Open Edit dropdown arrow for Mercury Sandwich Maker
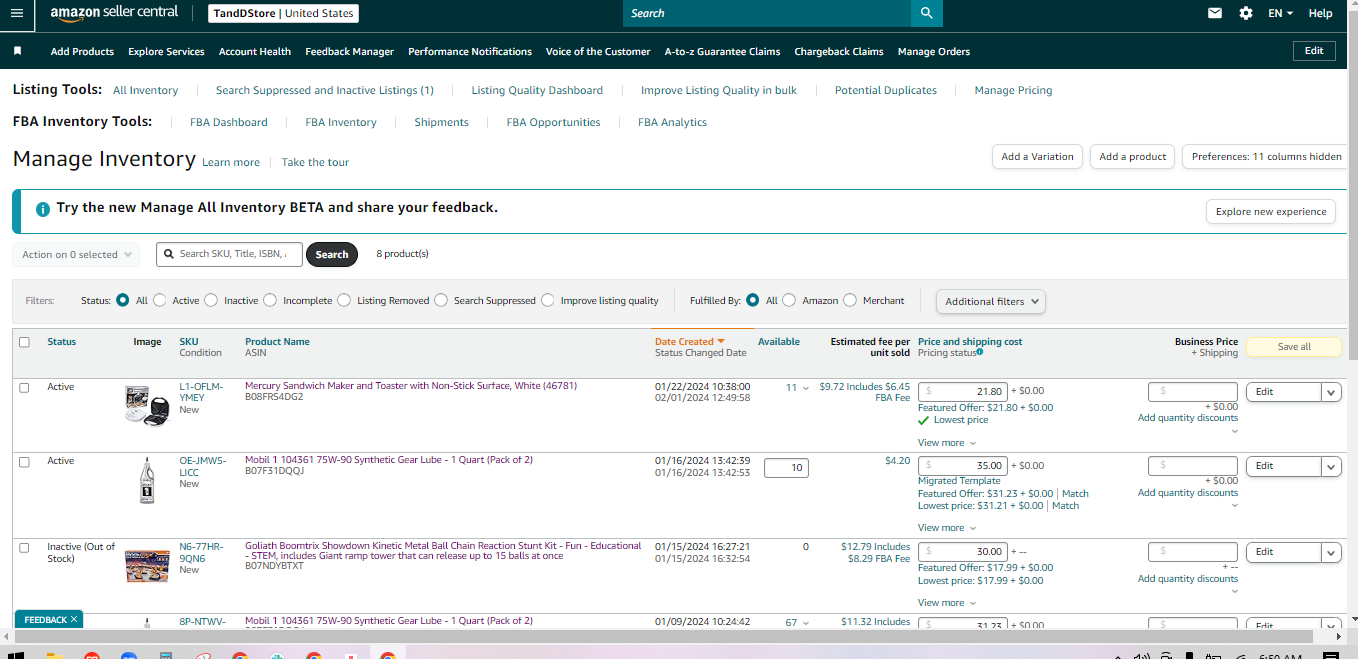 click(x=1331, y=392)
